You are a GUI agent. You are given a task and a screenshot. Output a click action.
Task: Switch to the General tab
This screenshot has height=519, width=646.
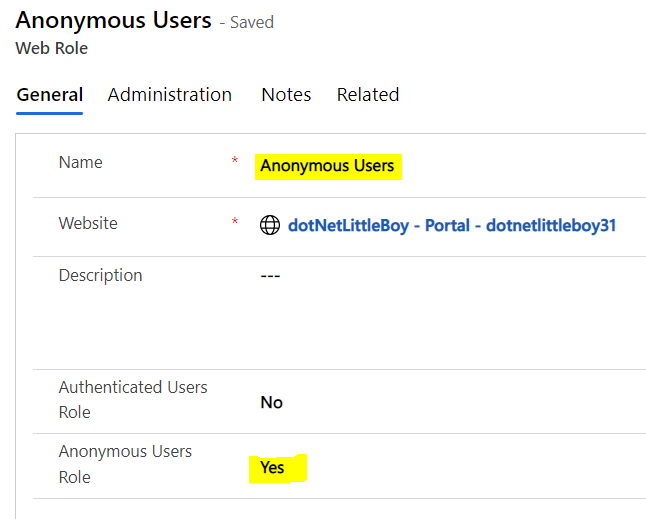coord(49,95)
